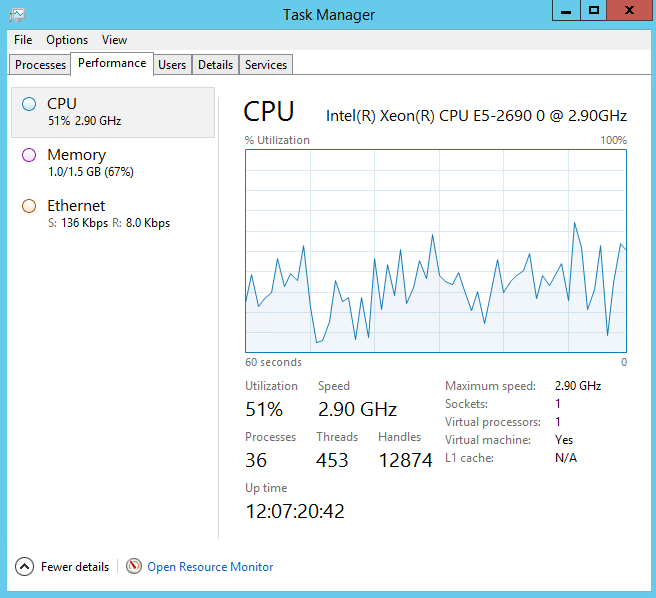Click the blue CPU circle icon
Viewport: 656px width, 598px height.
pyautogui.click(x=28, y=103)
